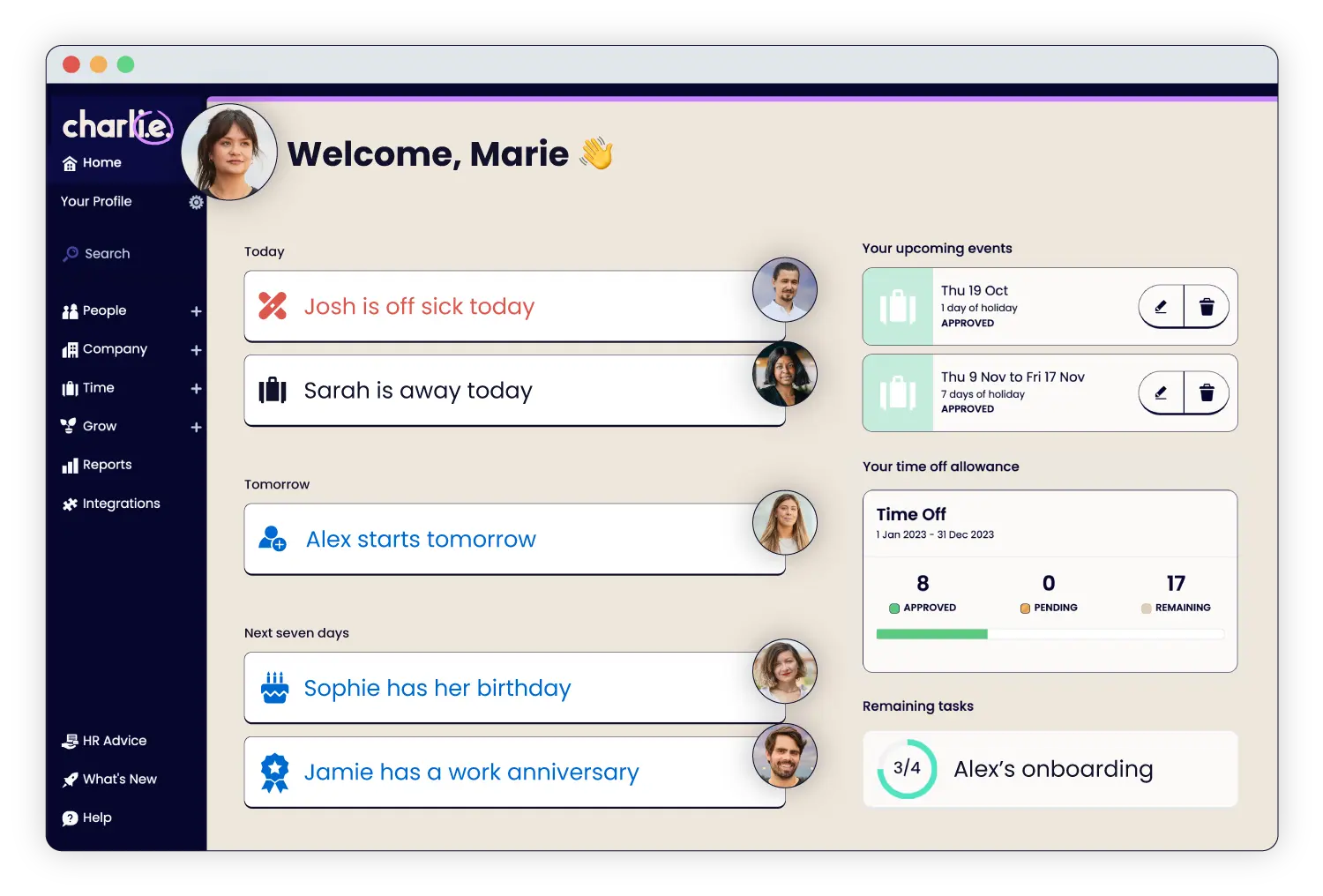Open the Time Off allowance heading
Viewport: 1323px width, 896px height.
click(x=911, y=514)
